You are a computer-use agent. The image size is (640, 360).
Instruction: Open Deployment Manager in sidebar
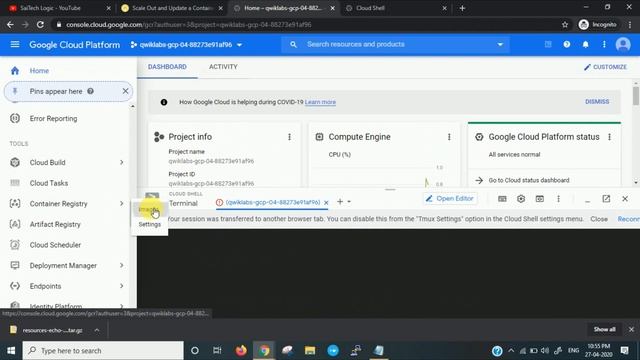[x=63, y=265]
